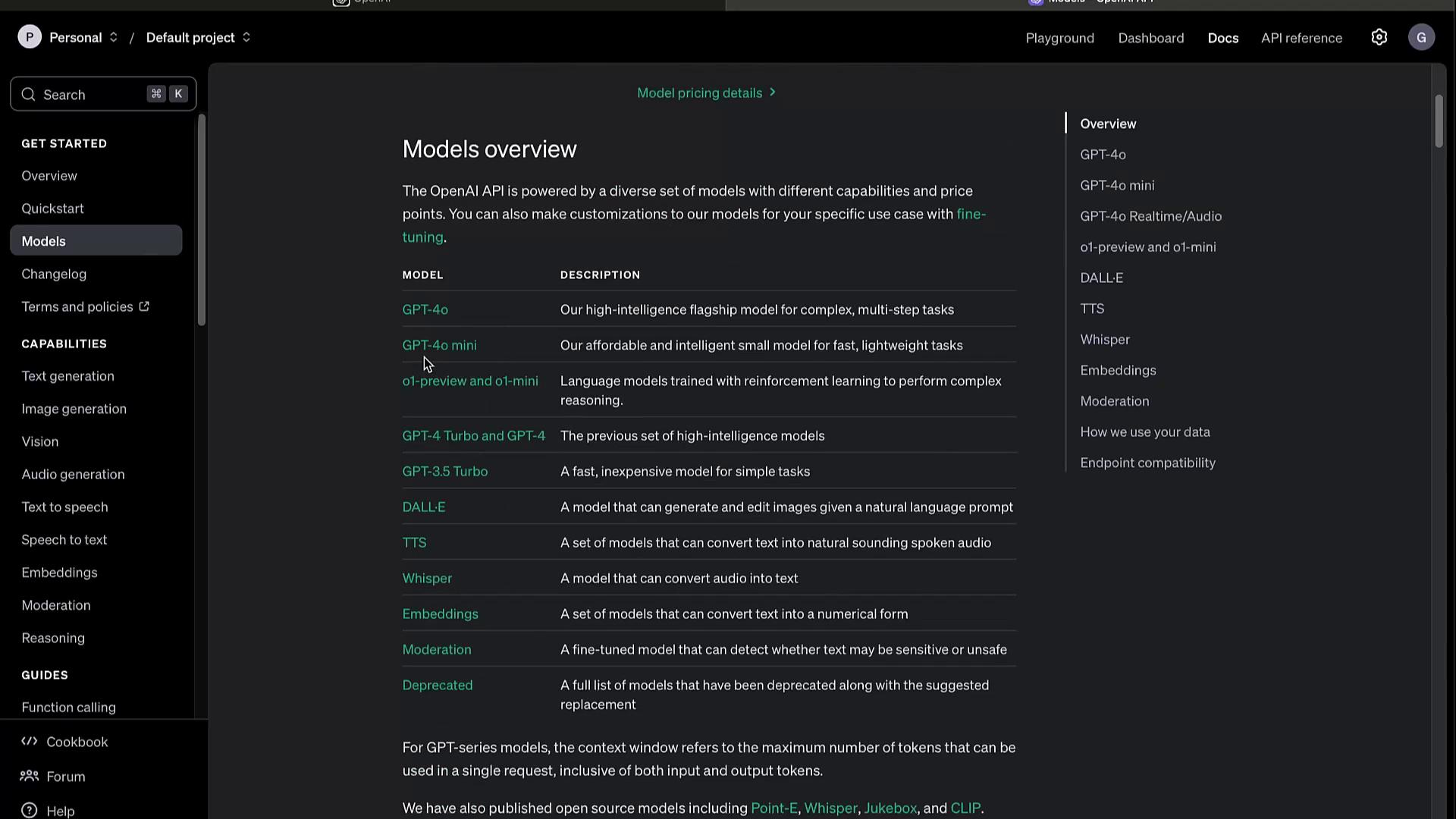Click the main page vertical scrollbar
1456x819 pixels.
(x=1439, y=121)
